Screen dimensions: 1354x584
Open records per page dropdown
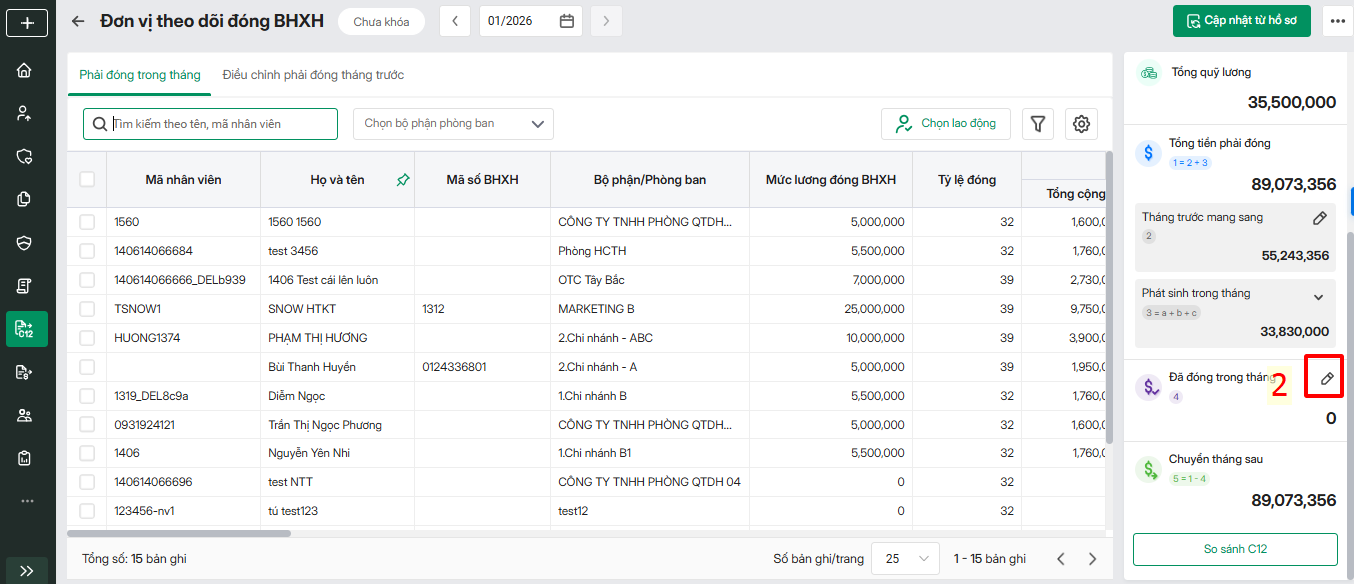(x=905, y=559)
